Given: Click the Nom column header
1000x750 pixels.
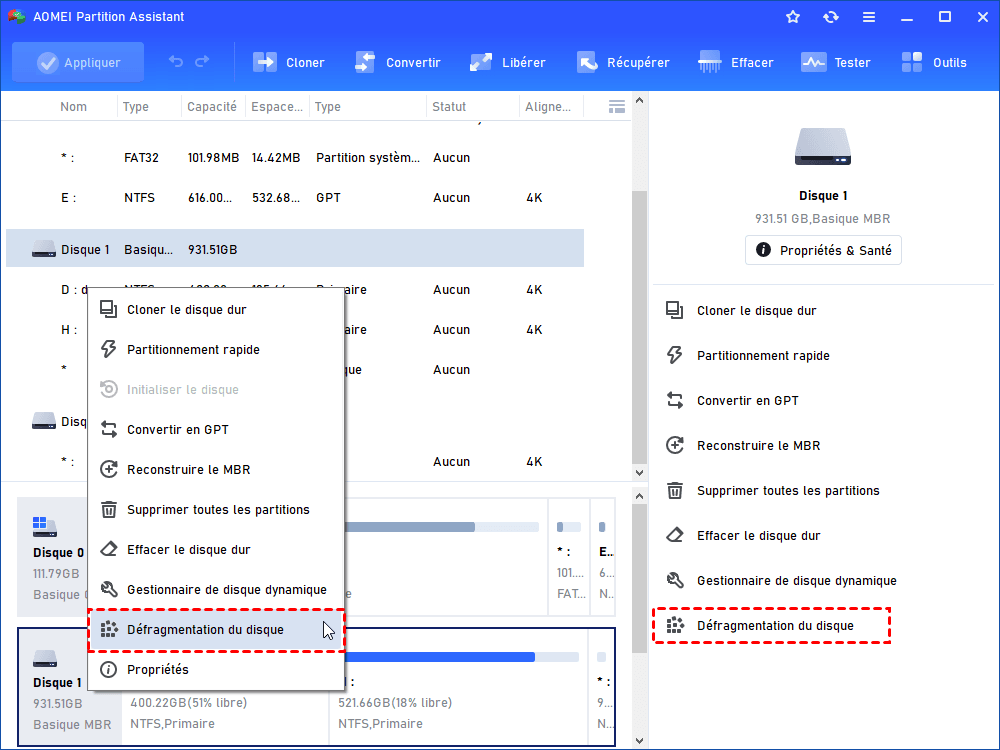Looking at the screenshot, I should tap(73, 107).
